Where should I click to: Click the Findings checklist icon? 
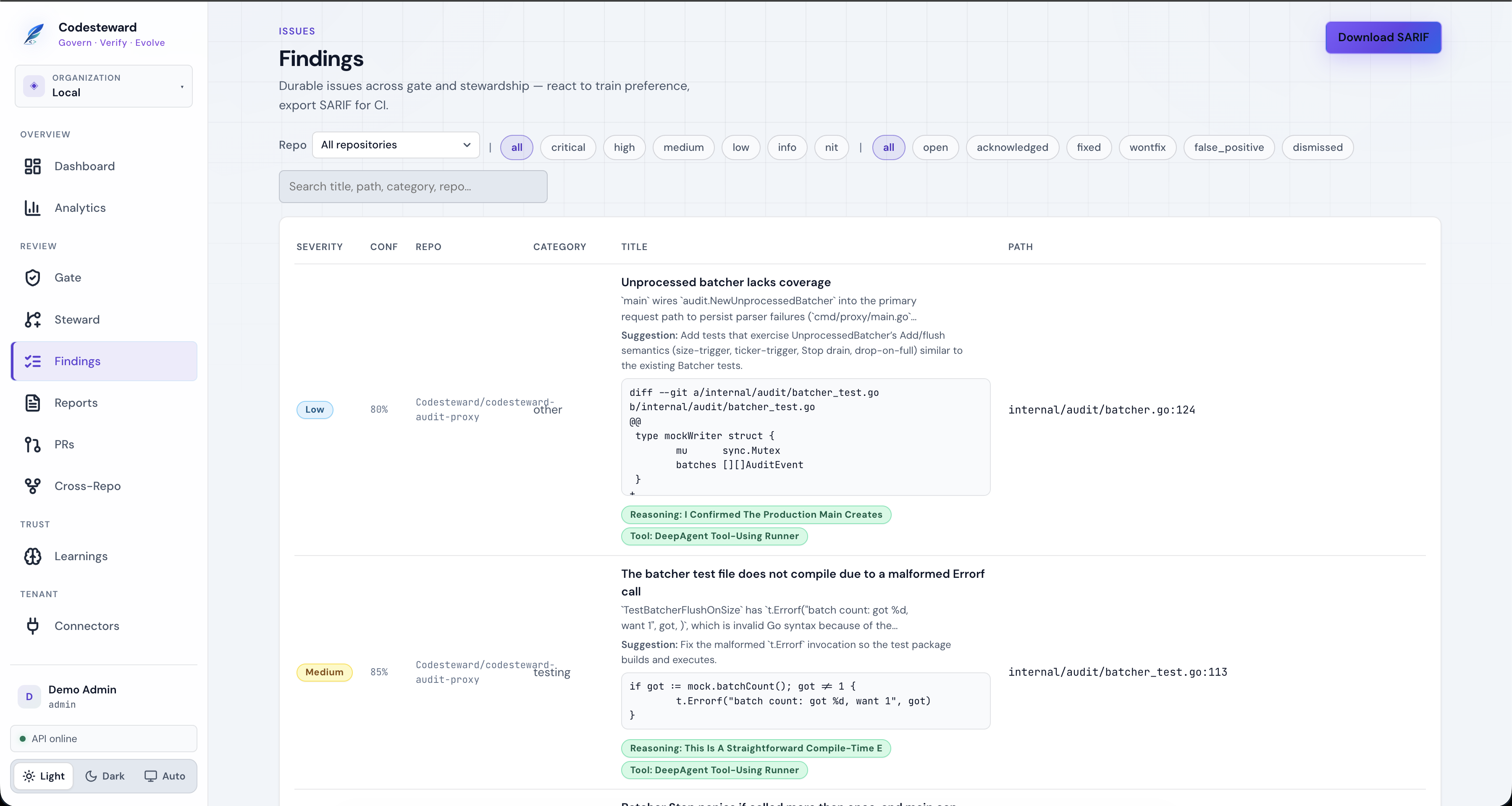coord(33,361)
